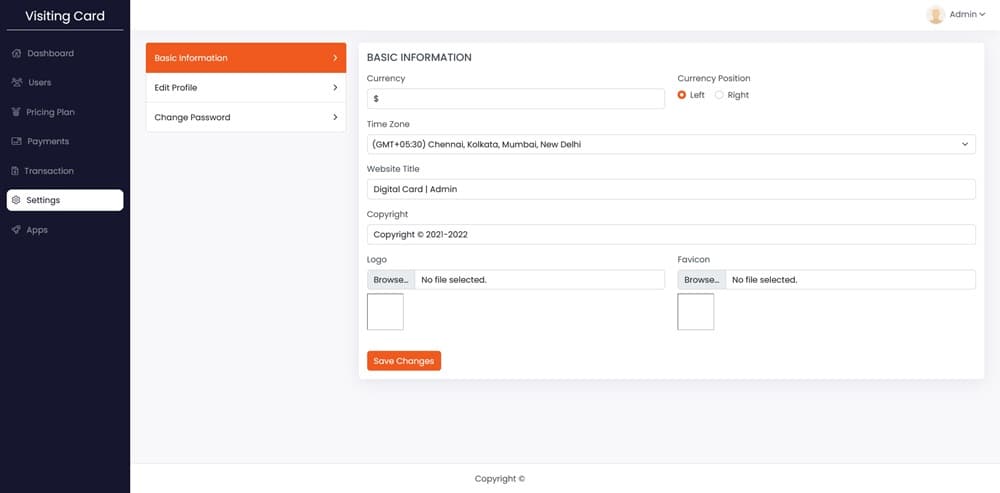Click the Pricing Plan icon in sidebar

[16, 112]
